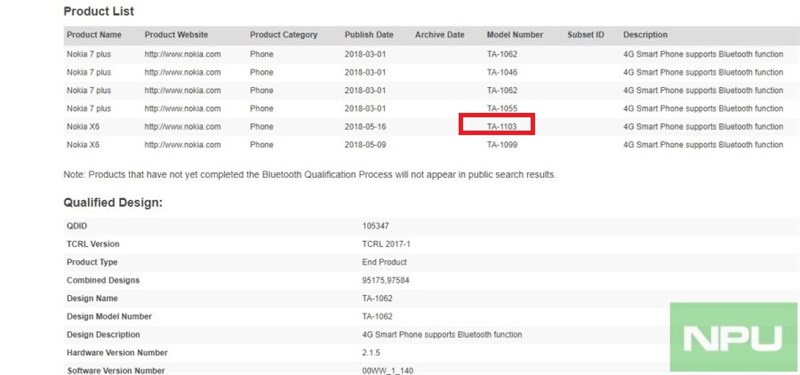This screenshot has width=800, height=375.
Task: Select combined designs value 95175,97584
Action: point(386,280)
